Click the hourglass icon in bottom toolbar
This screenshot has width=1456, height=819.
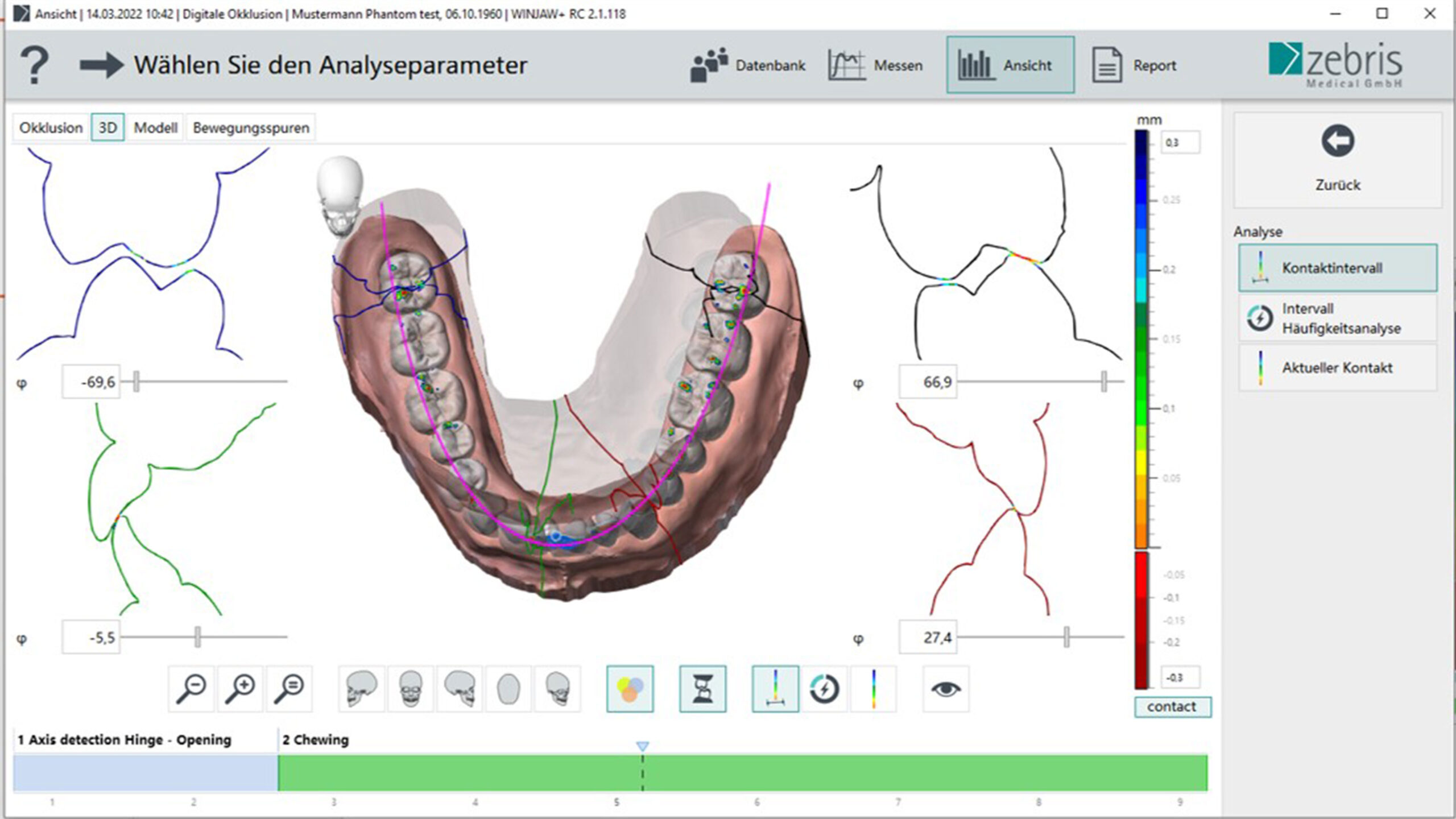pyautogui.click(x=702, y=689)
